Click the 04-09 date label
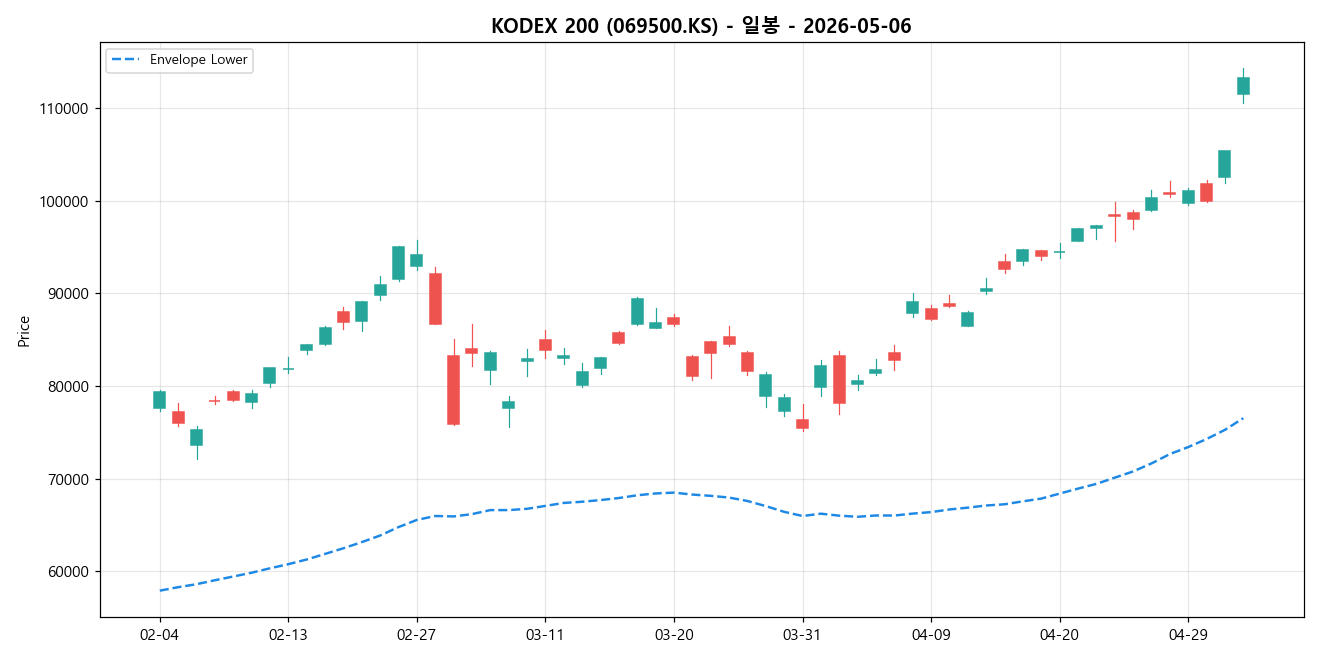 pos(931,635)
